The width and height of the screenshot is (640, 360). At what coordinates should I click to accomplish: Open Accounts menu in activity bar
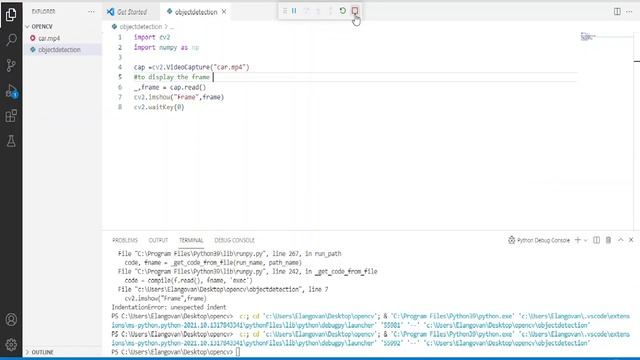[x=11, y=320]
